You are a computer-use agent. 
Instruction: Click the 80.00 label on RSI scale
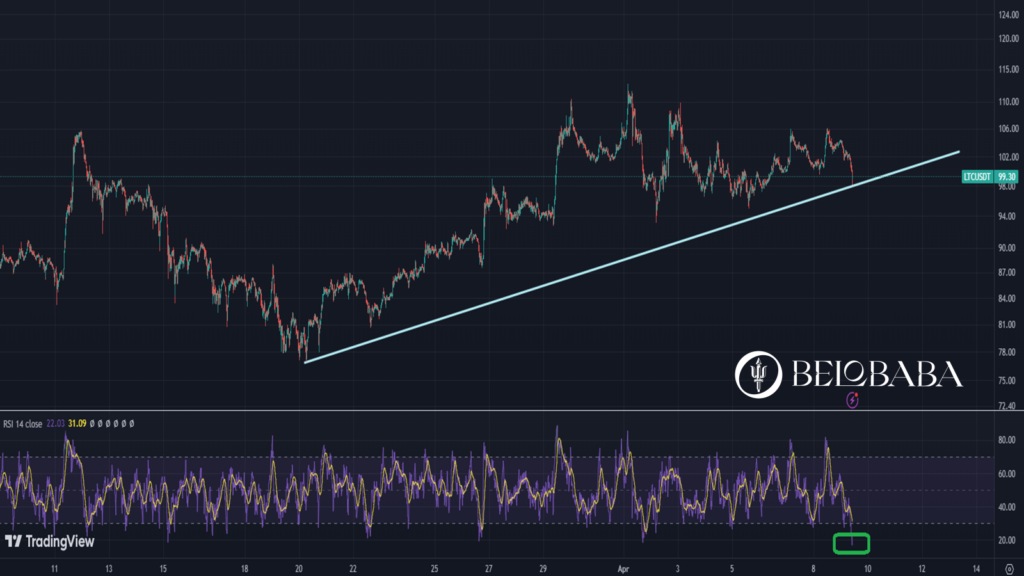point(1006,440)
